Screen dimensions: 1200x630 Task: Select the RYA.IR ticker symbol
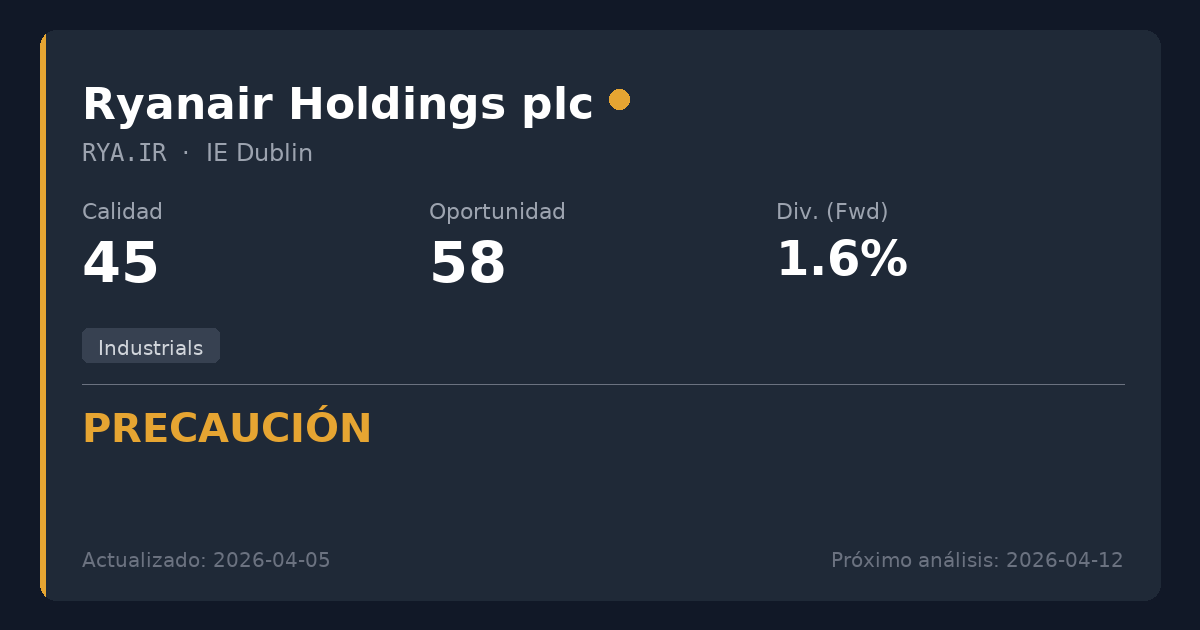(124, 153)
